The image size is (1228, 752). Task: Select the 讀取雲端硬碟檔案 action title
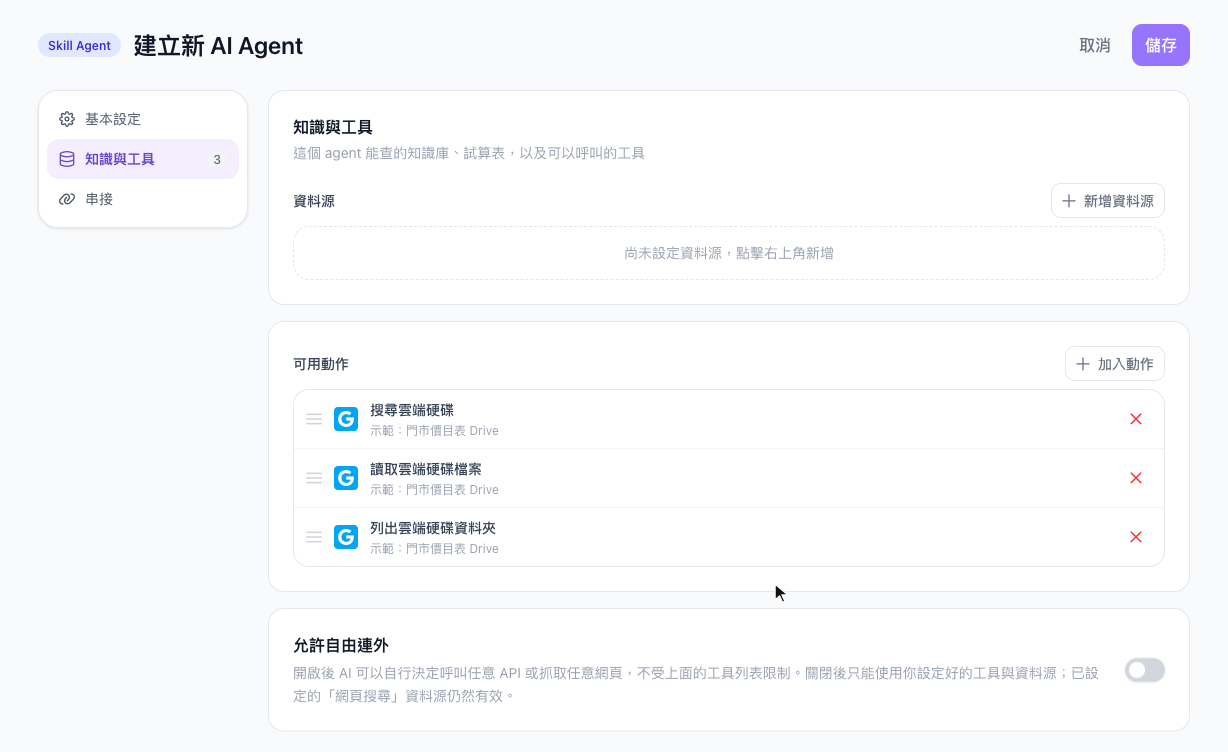pos(426,469)
